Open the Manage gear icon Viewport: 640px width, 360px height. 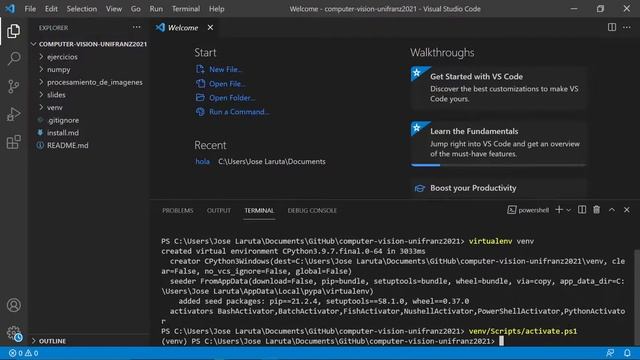point(13,333)
